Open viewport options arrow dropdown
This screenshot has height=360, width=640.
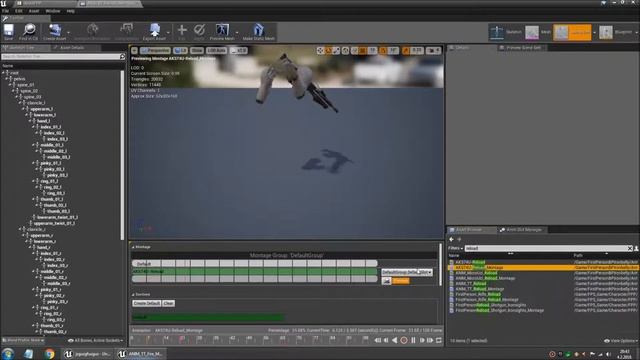(134, 51)
